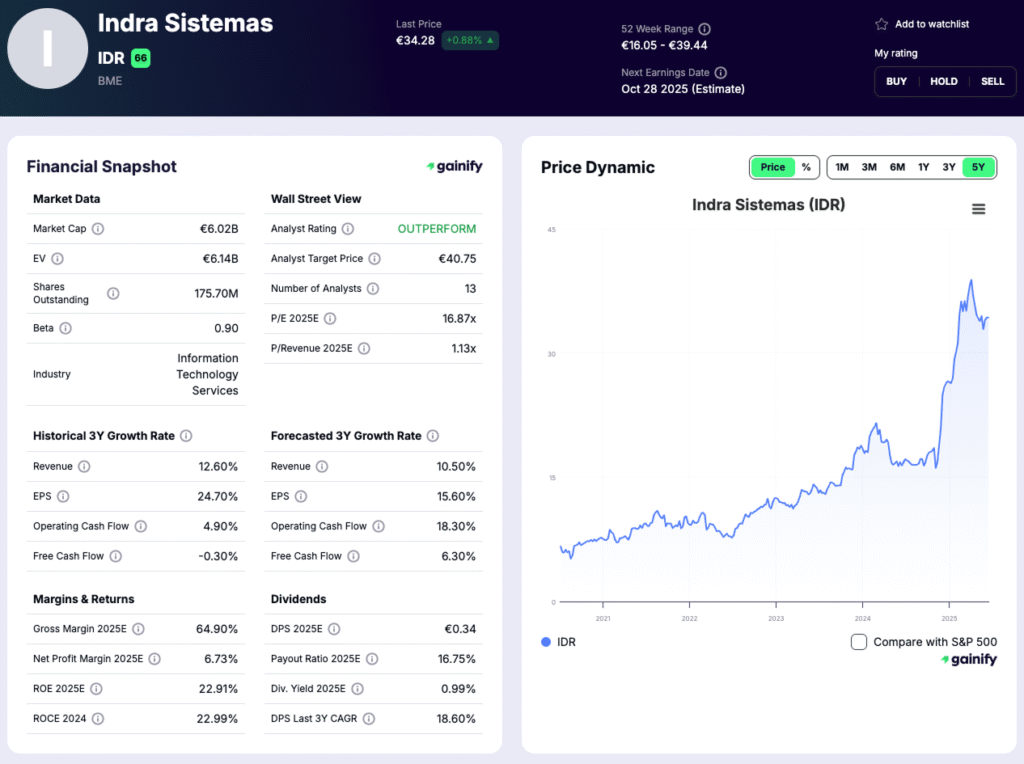Viewport: 1024px width, 764px height.
Task: Click info icon next to Market Cap
Action: tap(98, 229)
